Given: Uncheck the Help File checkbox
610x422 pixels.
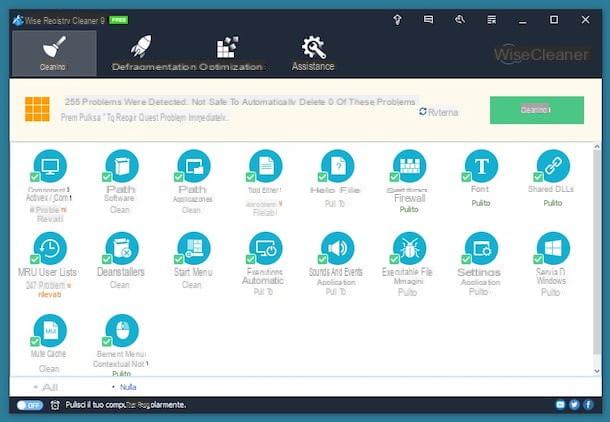Looking at the screenshot, I should (x=323, y=177).
